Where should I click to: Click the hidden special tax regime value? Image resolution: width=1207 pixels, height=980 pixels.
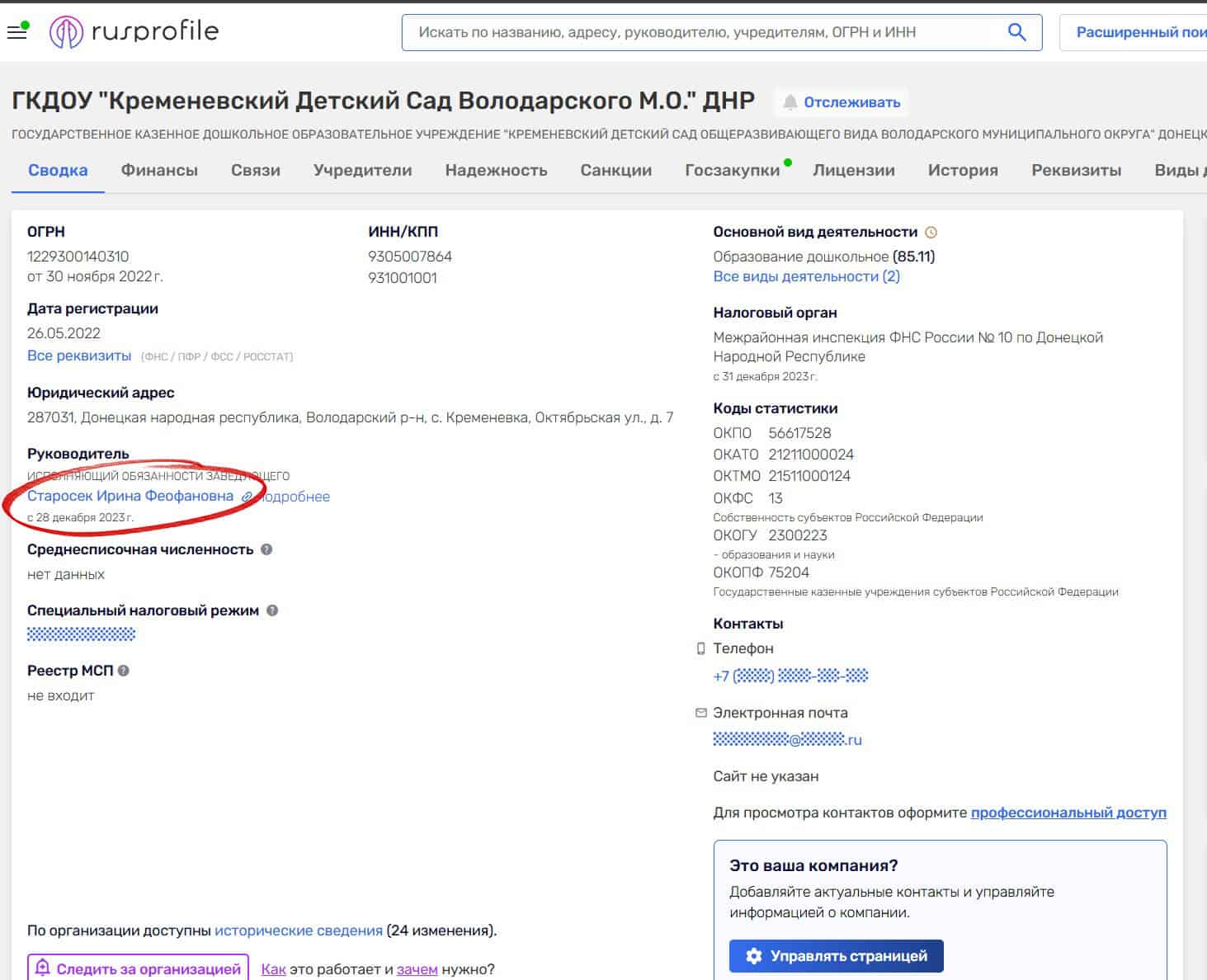point(81,634)
